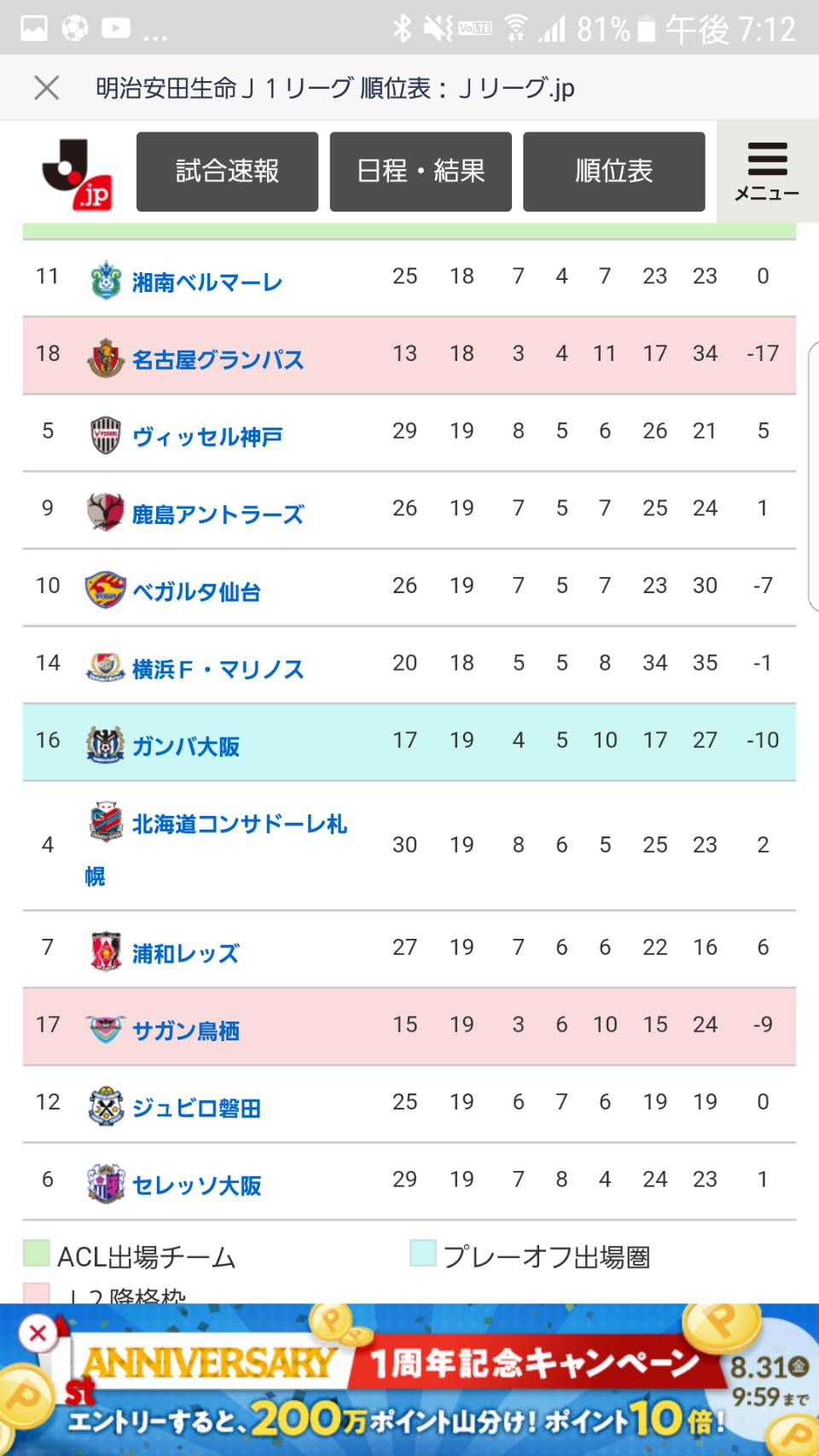Tap the 名古屋グランパス team crest
The image size is (819, 1456).
coord(105,358)
